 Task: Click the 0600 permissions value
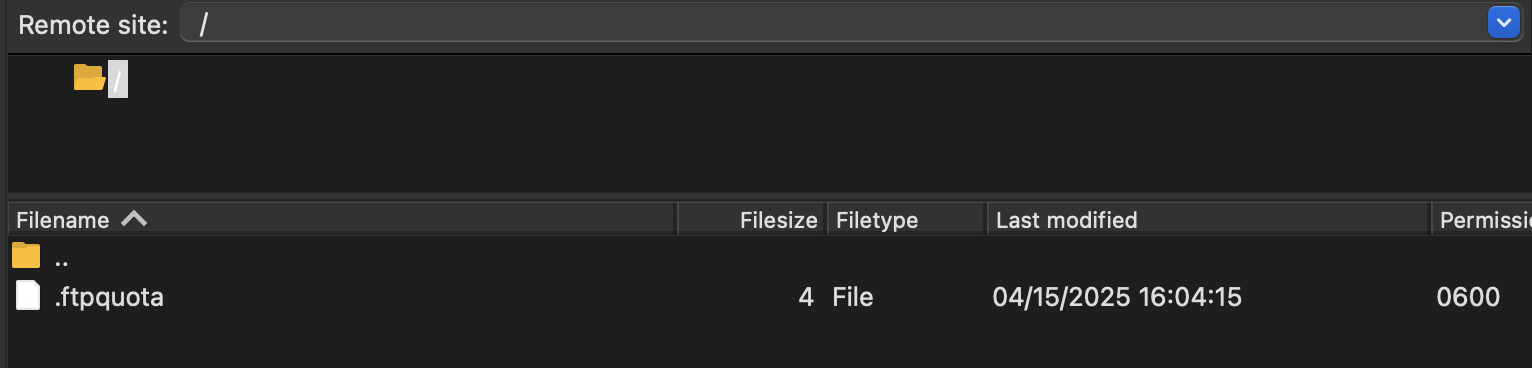pos(1468,297)
